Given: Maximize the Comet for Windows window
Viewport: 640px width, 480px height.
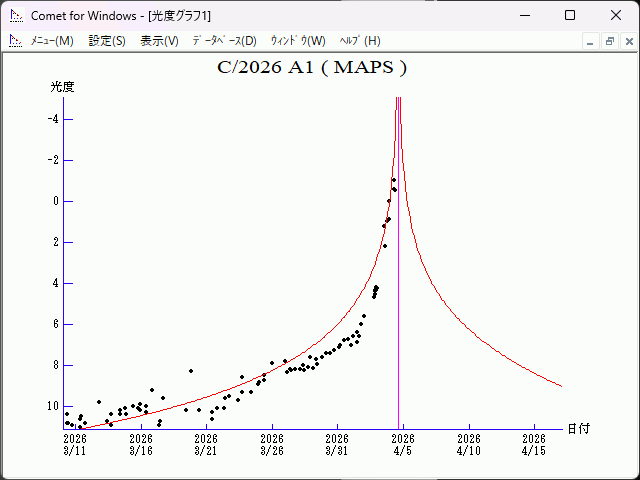Looking at the screenshot, I should (x=569, y=15).
